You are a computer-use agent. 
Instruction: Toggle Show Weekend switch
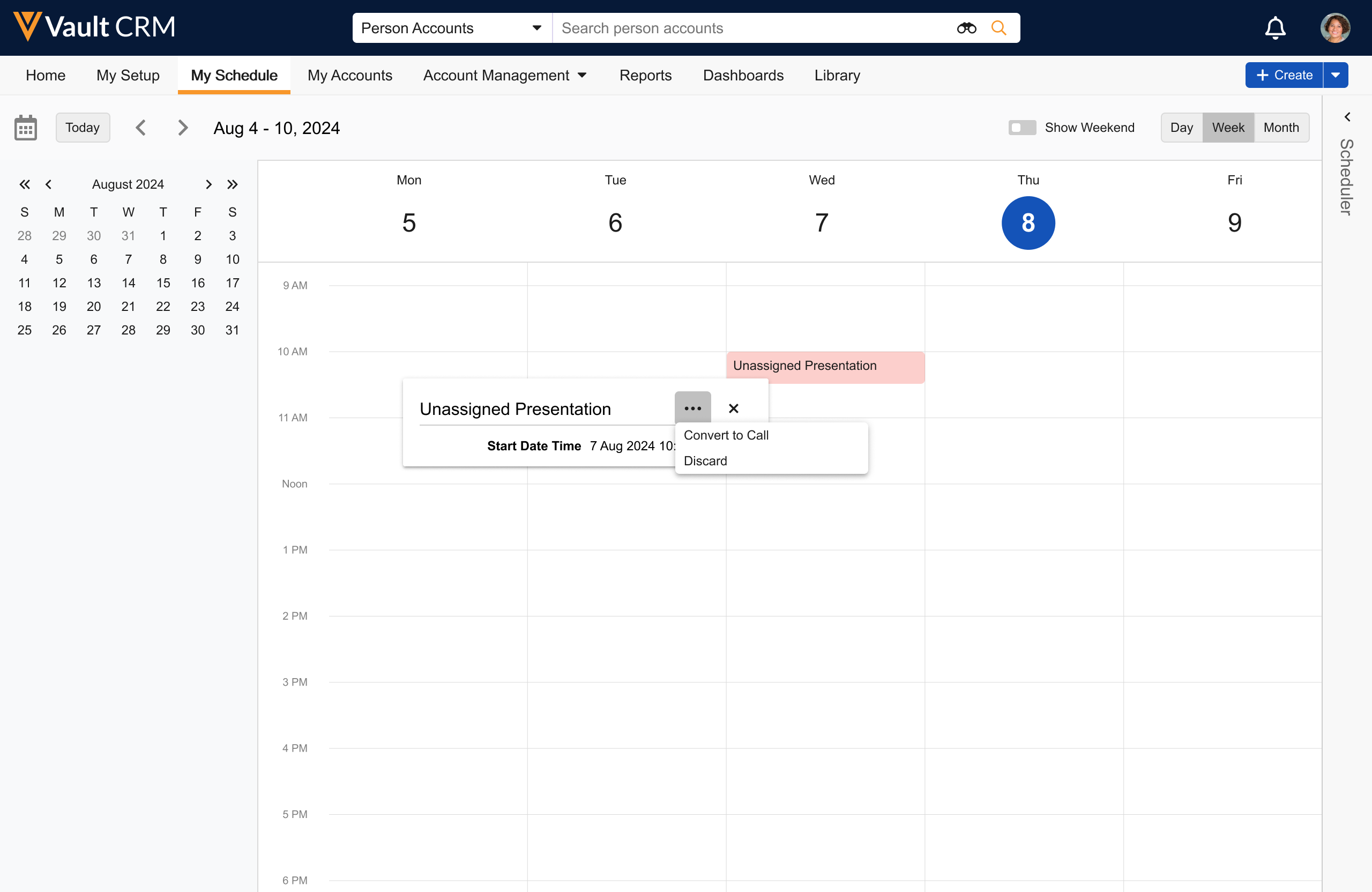(1021, 128)
